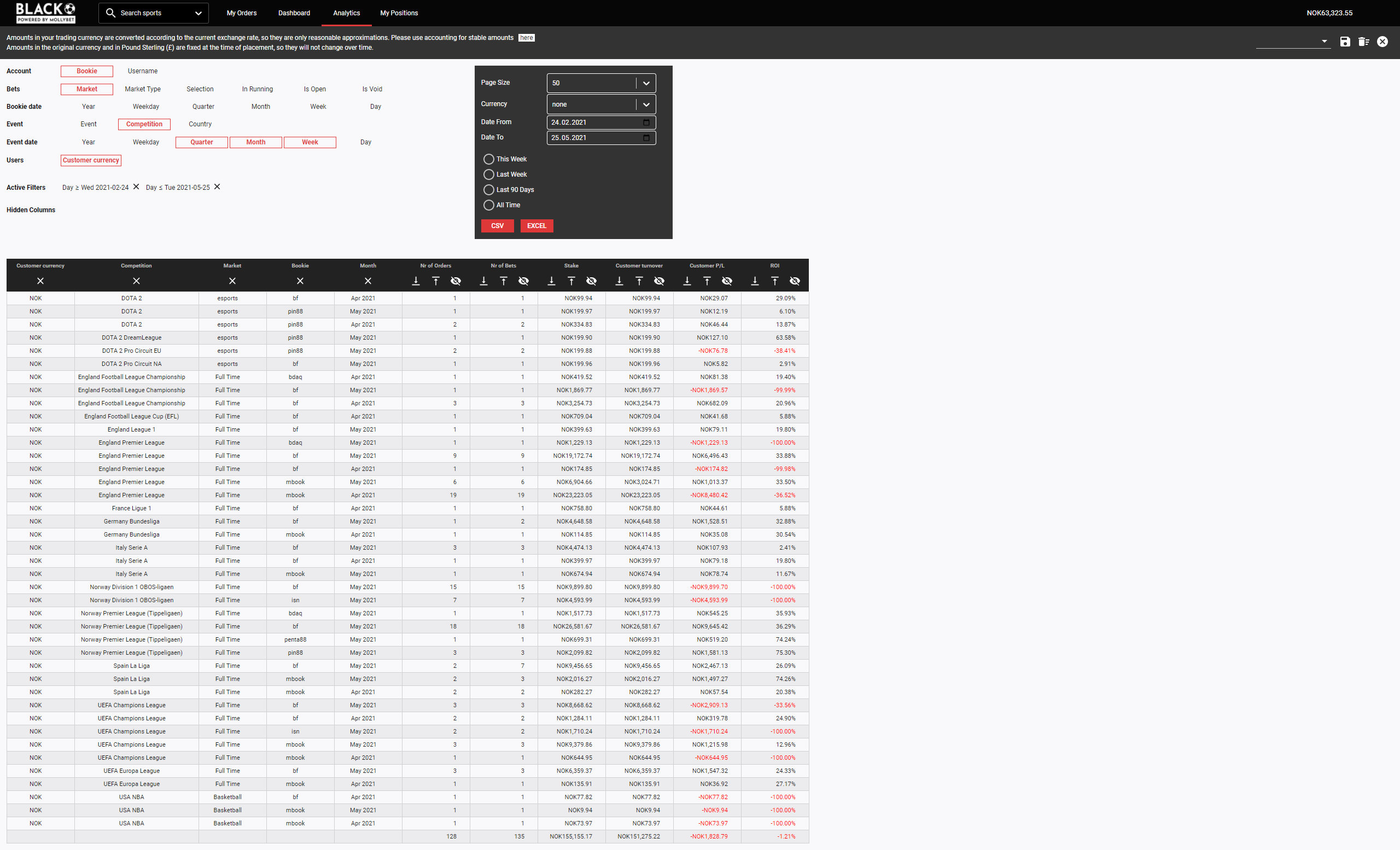Open the Date From calendar picker
This screenshot has width=1400, height=850.
coord(646,122)
